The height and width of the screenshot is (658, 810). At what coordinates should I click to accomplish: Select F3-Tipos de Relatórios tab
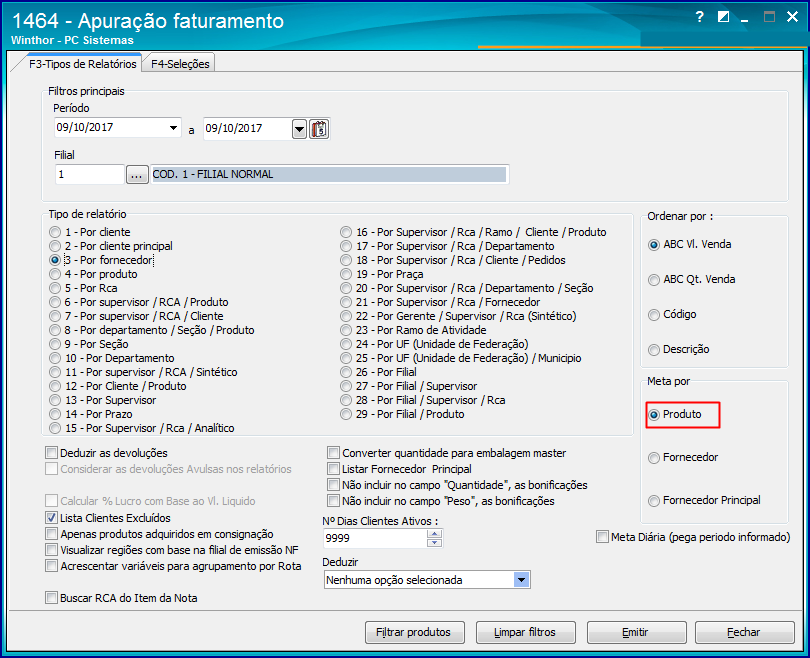click(82, 64)
